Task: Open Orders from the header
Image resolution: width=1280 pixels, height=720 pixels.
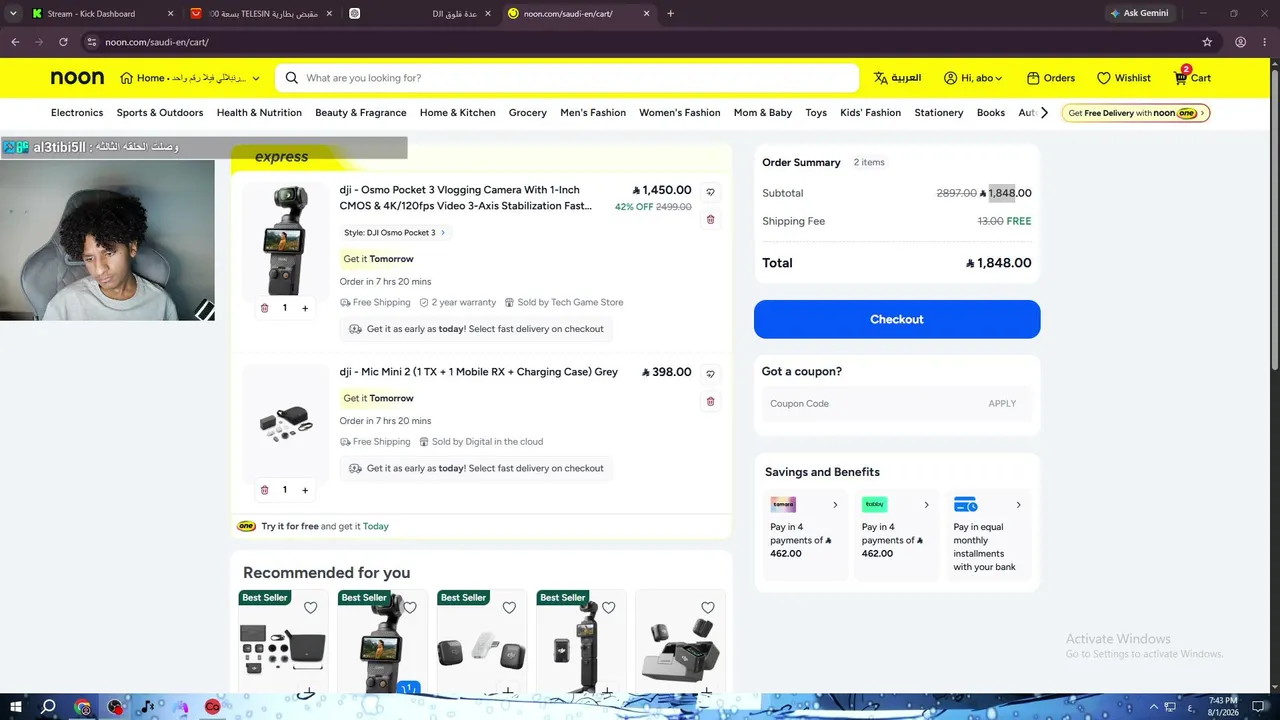Action: pos(1049,78)
